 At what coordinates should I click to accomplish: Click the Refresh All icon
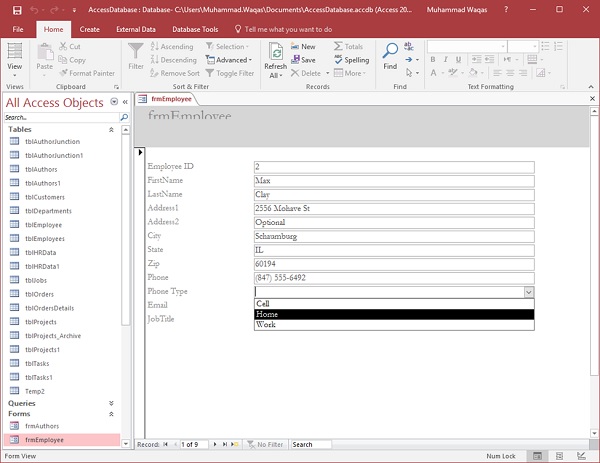[276, 52]
